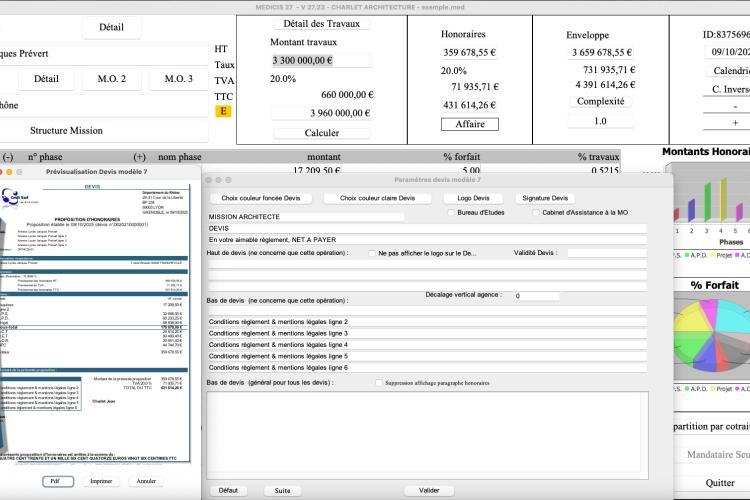The width and height of the screenshot is (750, 500).
Task: Click the top Détail button above Prévert
Action: point(111,27)
